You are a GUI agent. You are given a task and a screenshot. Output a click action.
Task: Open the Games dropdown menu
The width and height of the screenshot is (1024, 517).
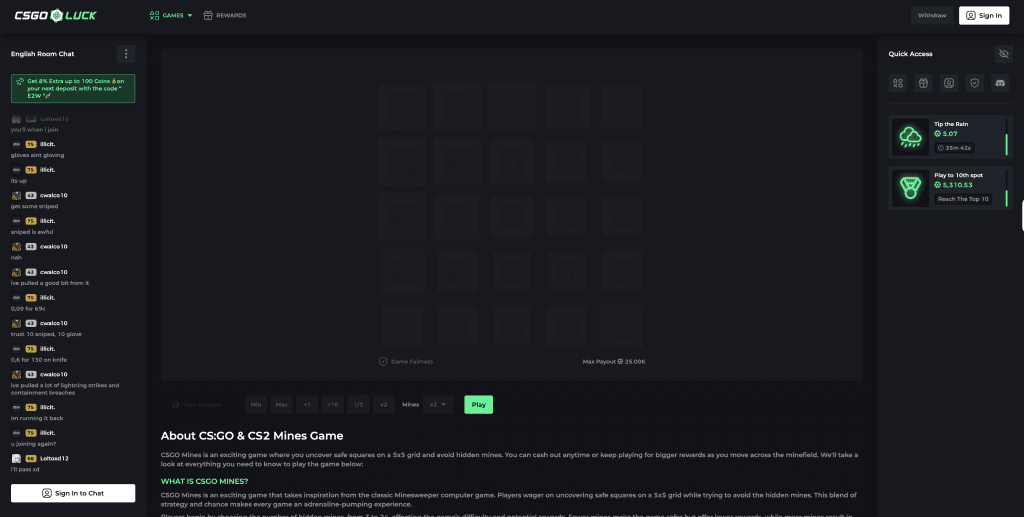(171, 15)
